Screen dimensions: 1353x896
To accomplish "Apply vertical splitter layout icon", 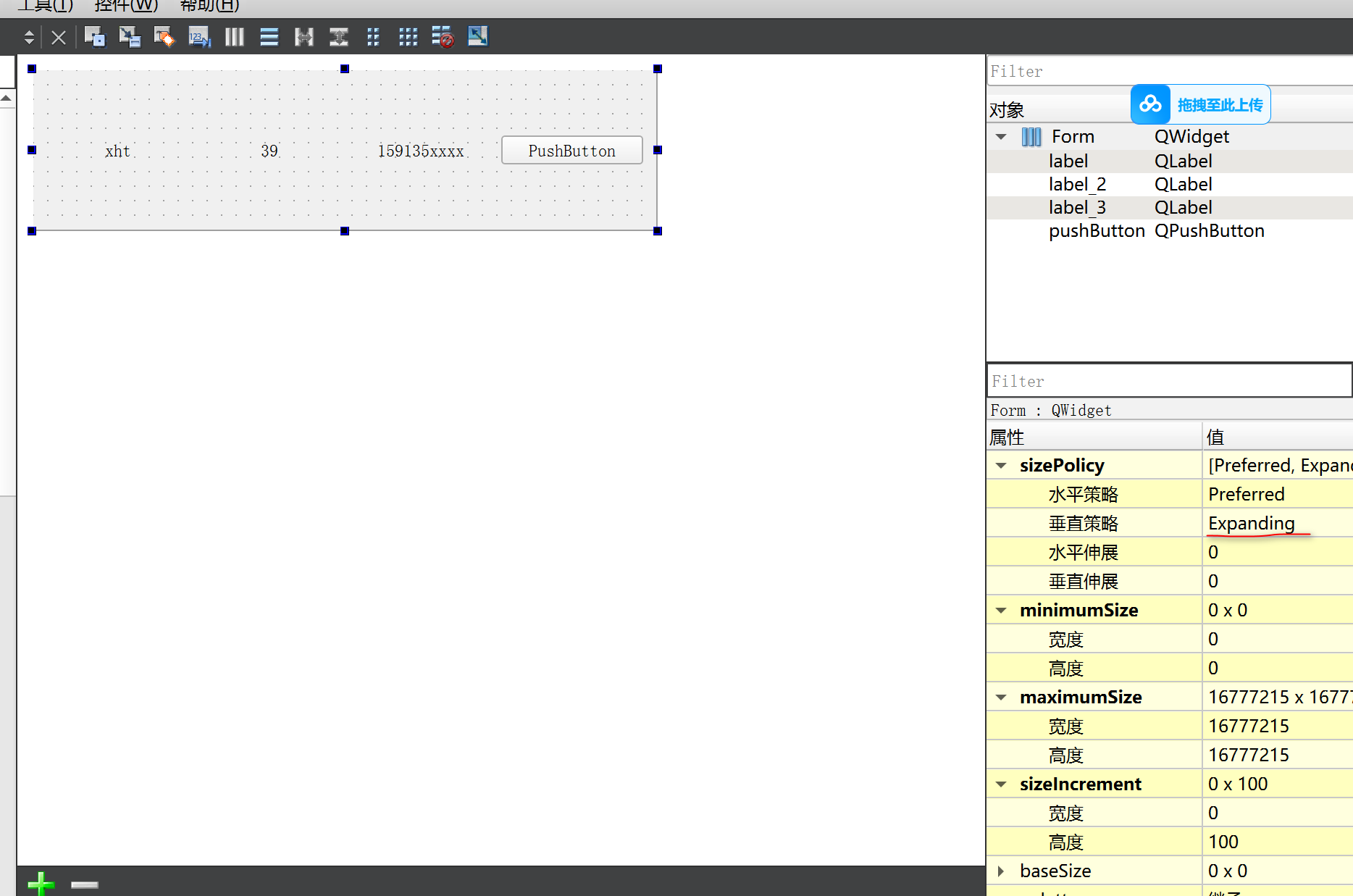I will point(338,36).
